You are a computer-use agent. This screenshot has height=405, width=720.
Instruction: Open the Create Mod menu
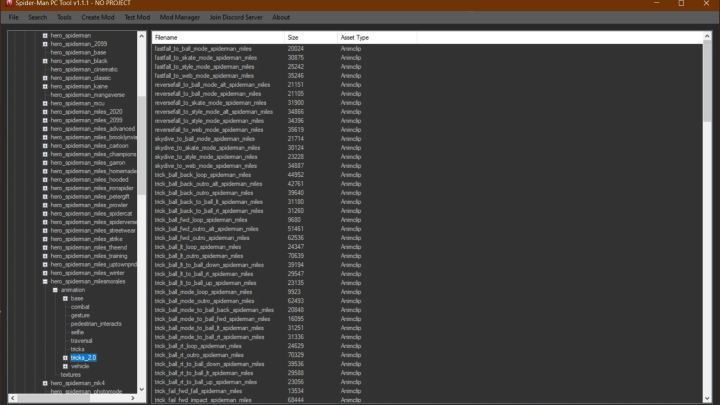98,17
